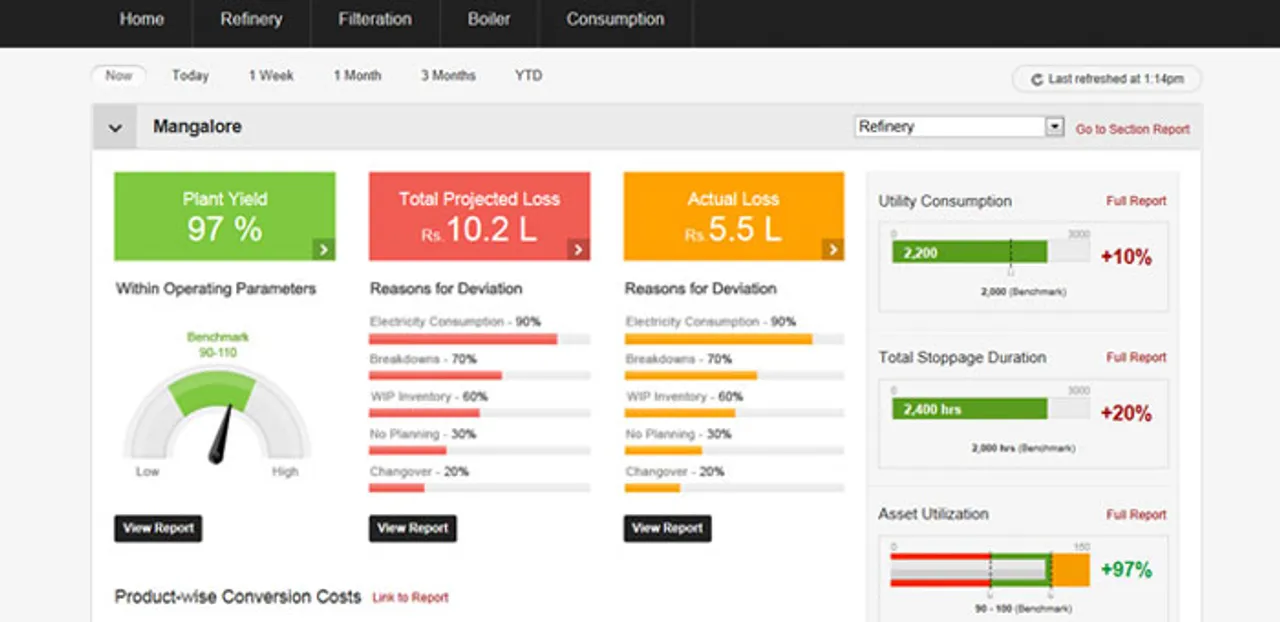
Task: Click the arrow on Actual Loss card
Action: pos(833,250)
